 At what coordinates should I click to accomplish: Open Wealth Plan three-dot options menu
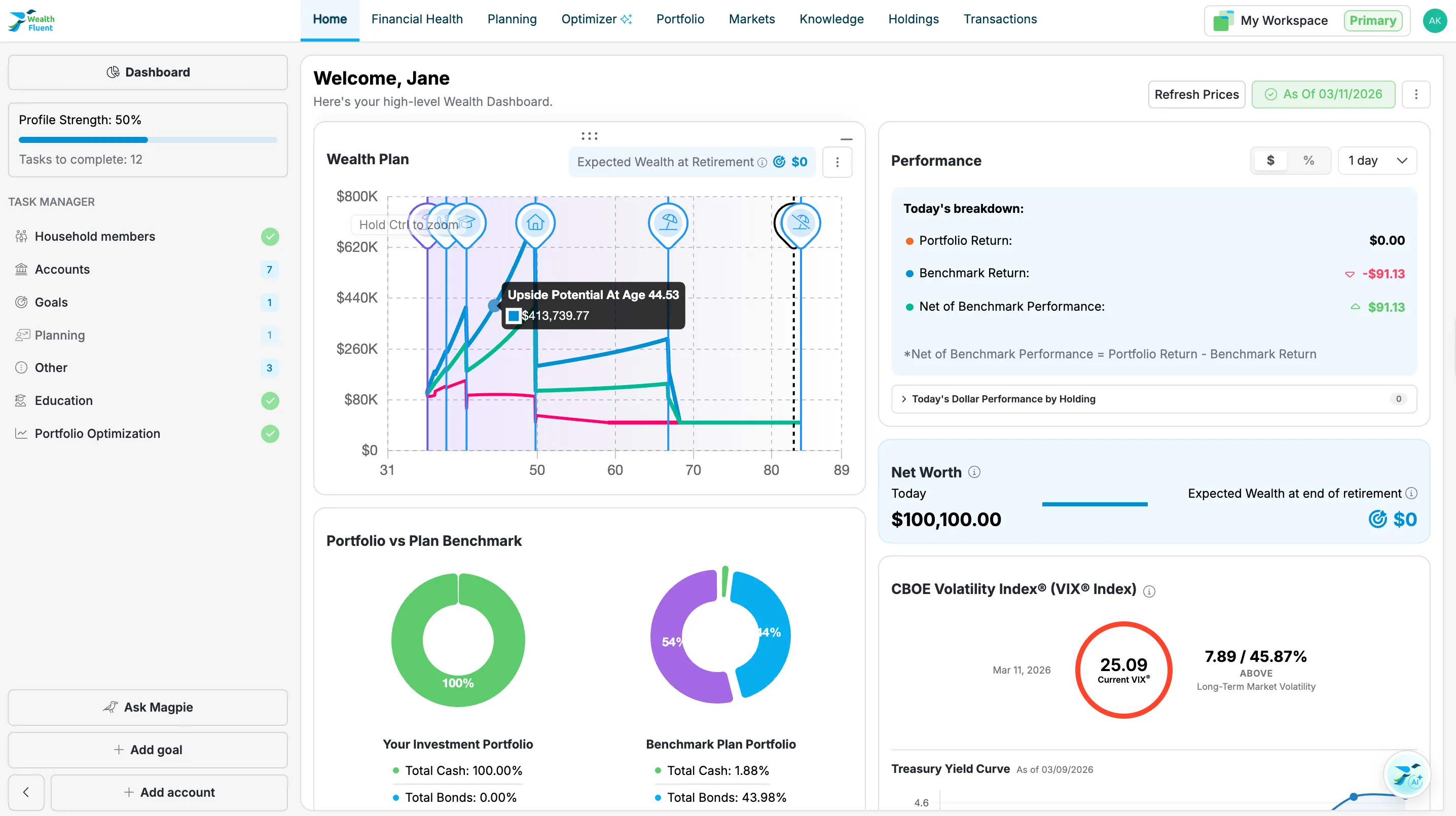click(x=837, y=162)
